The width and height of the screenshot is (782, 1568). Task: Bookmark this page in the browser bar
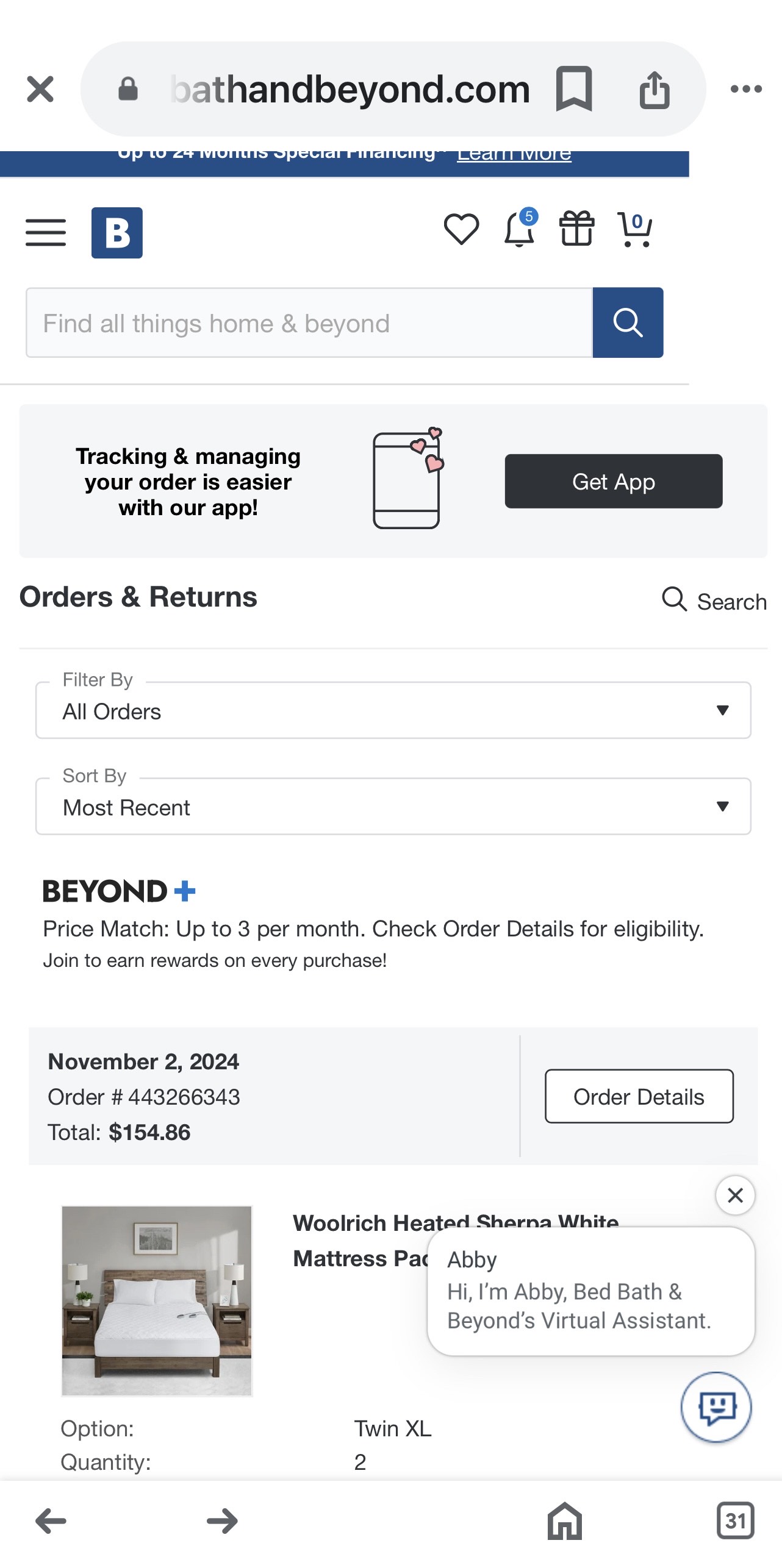pos(574,89)
